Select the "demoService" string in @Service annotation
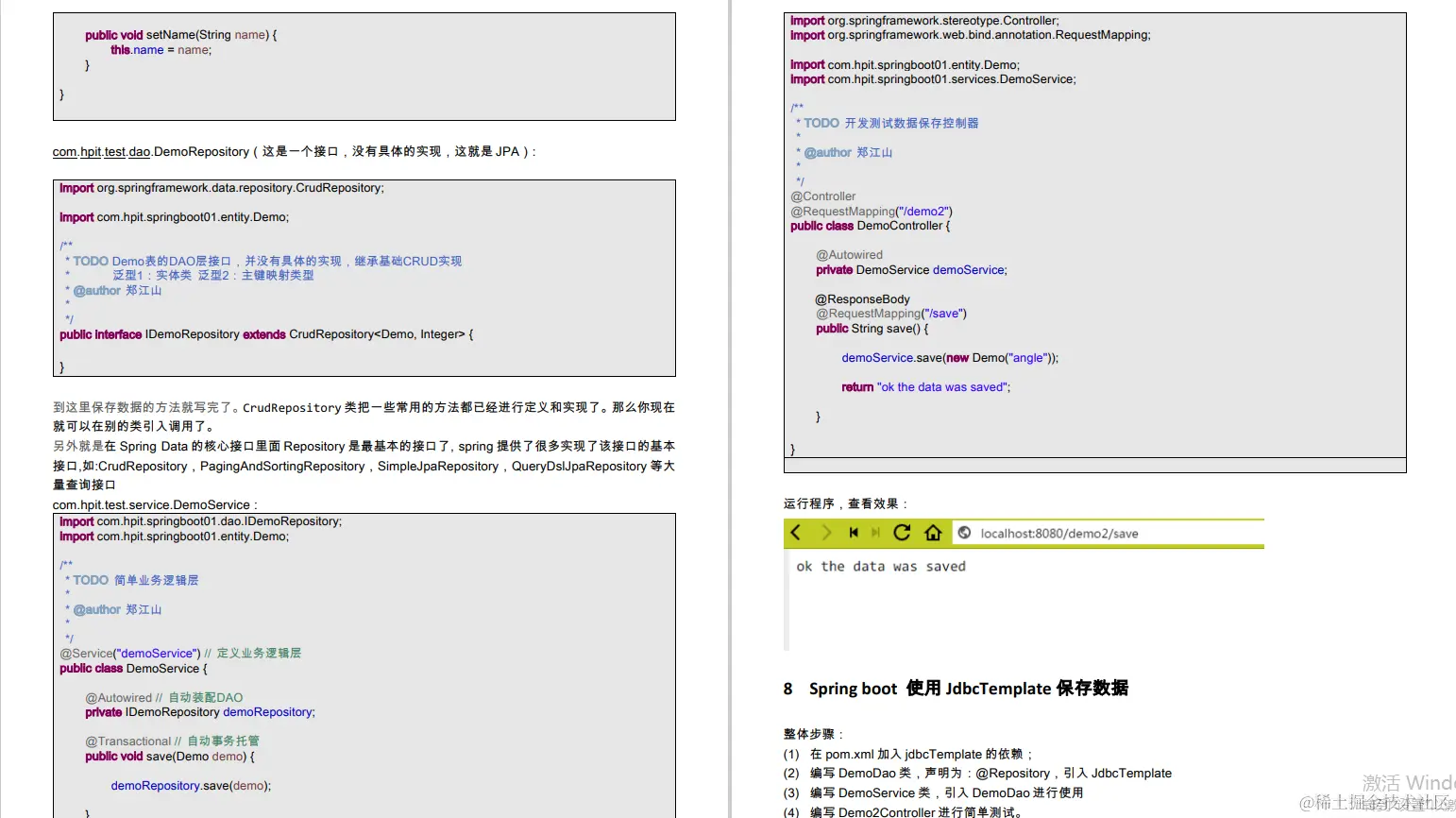1456x818 pixels. point(157,653)
